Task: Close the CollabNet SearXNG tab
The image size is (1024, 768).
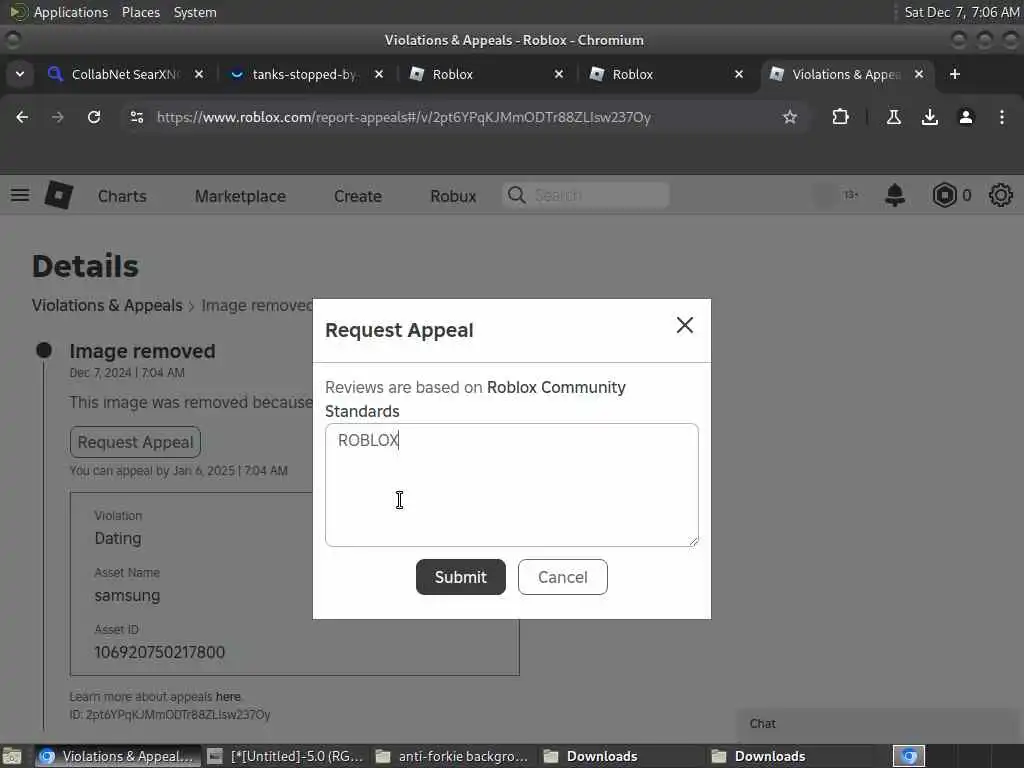Action: 199,74
